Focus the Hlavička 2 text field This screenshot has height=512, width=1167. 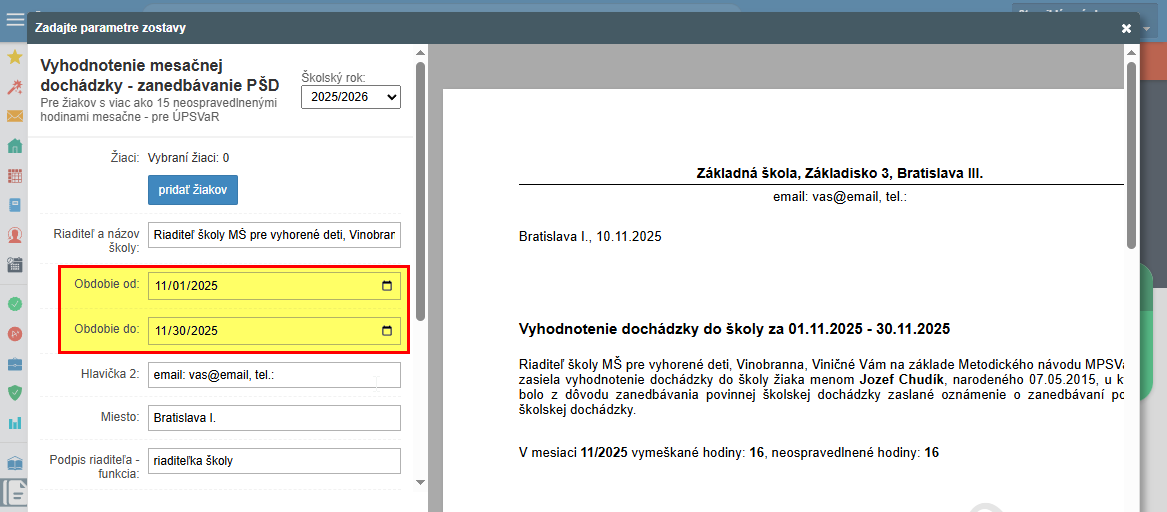pos(273,375)
